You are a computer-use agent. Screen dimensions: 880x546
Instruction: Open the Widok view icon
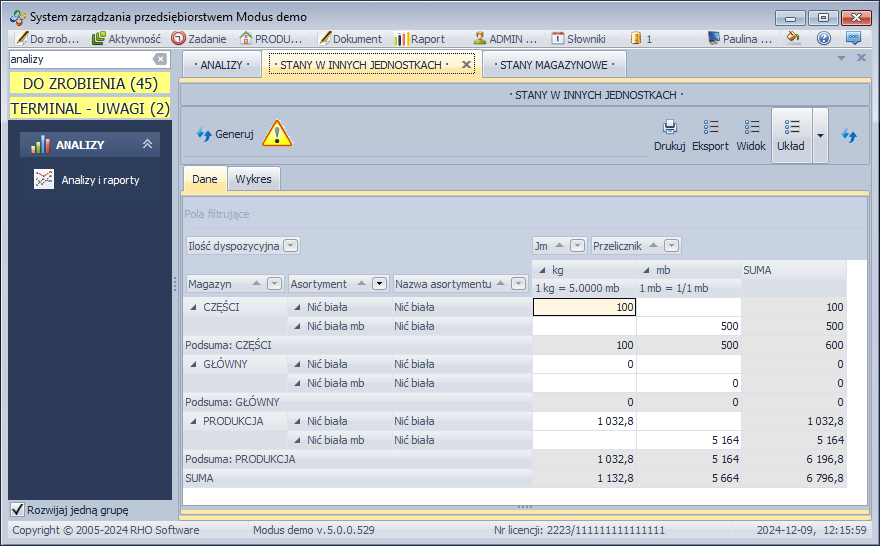click(751, 128)
